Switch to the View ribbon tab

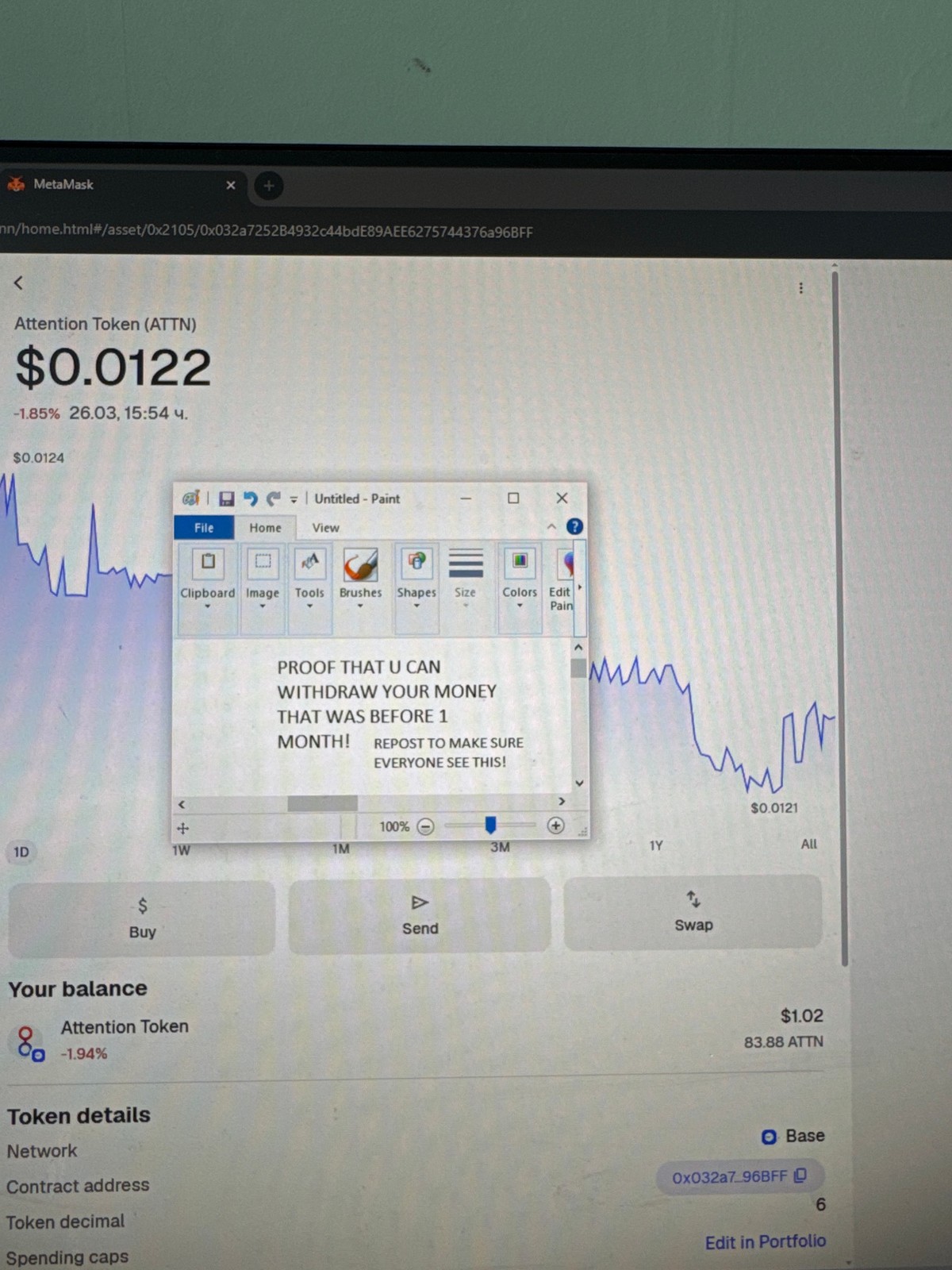tap(325, 528)
